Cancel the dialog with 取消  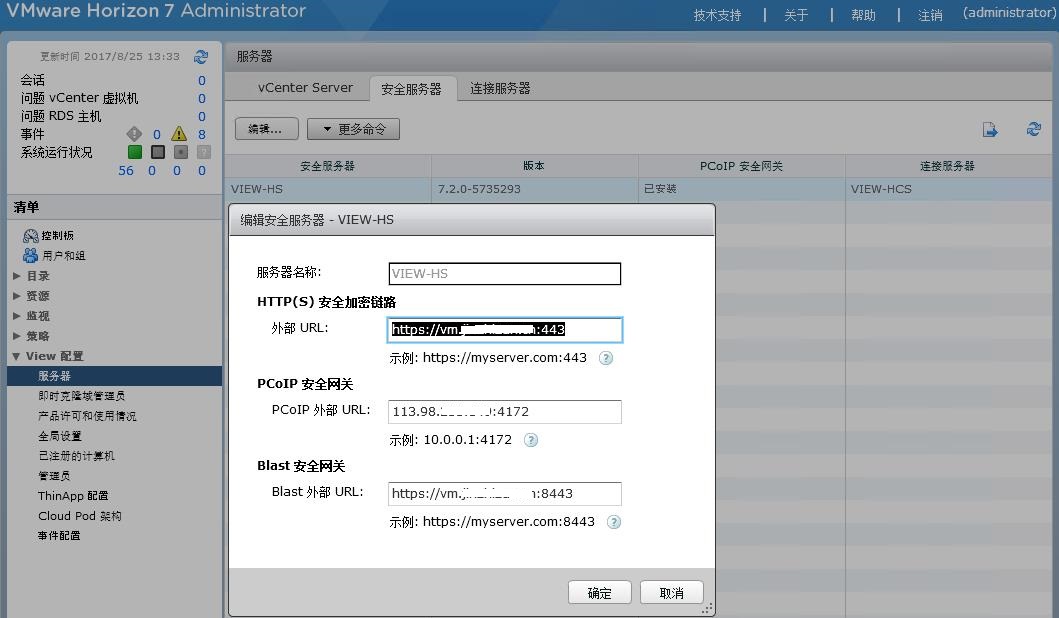(671, 592)
